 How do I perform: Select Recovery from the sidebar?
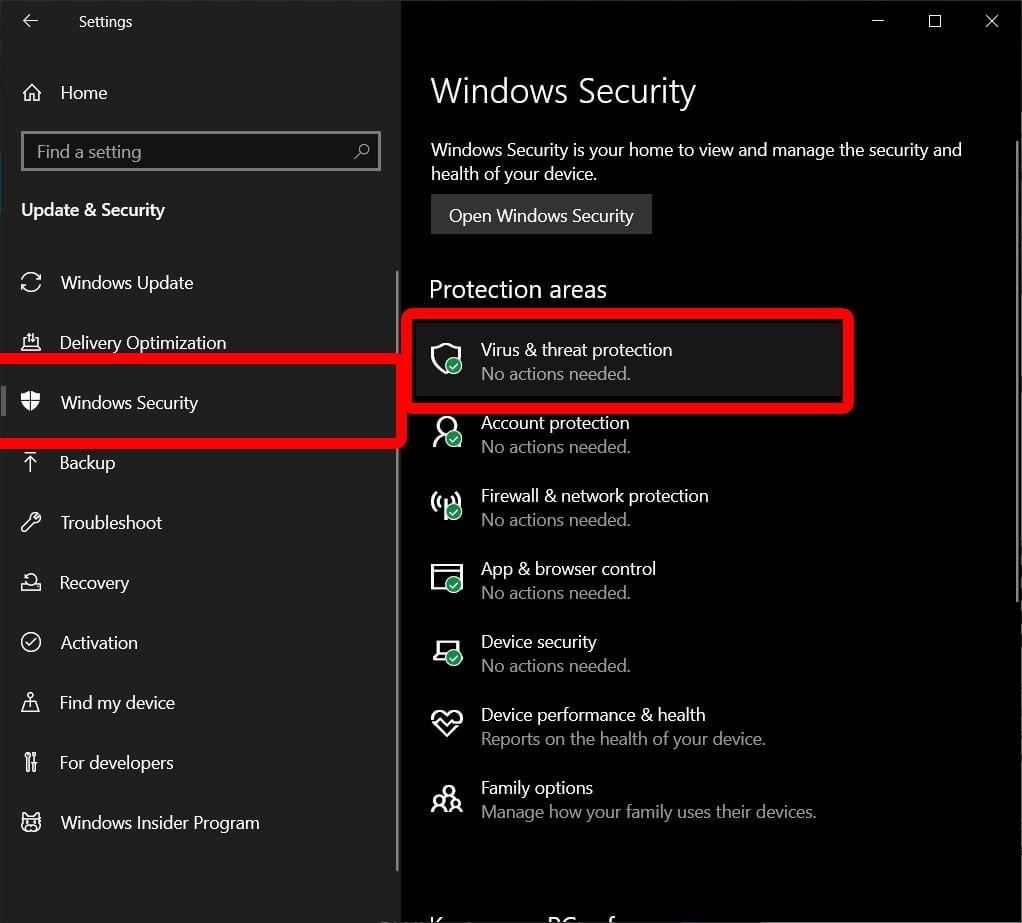tap(94, 583)
